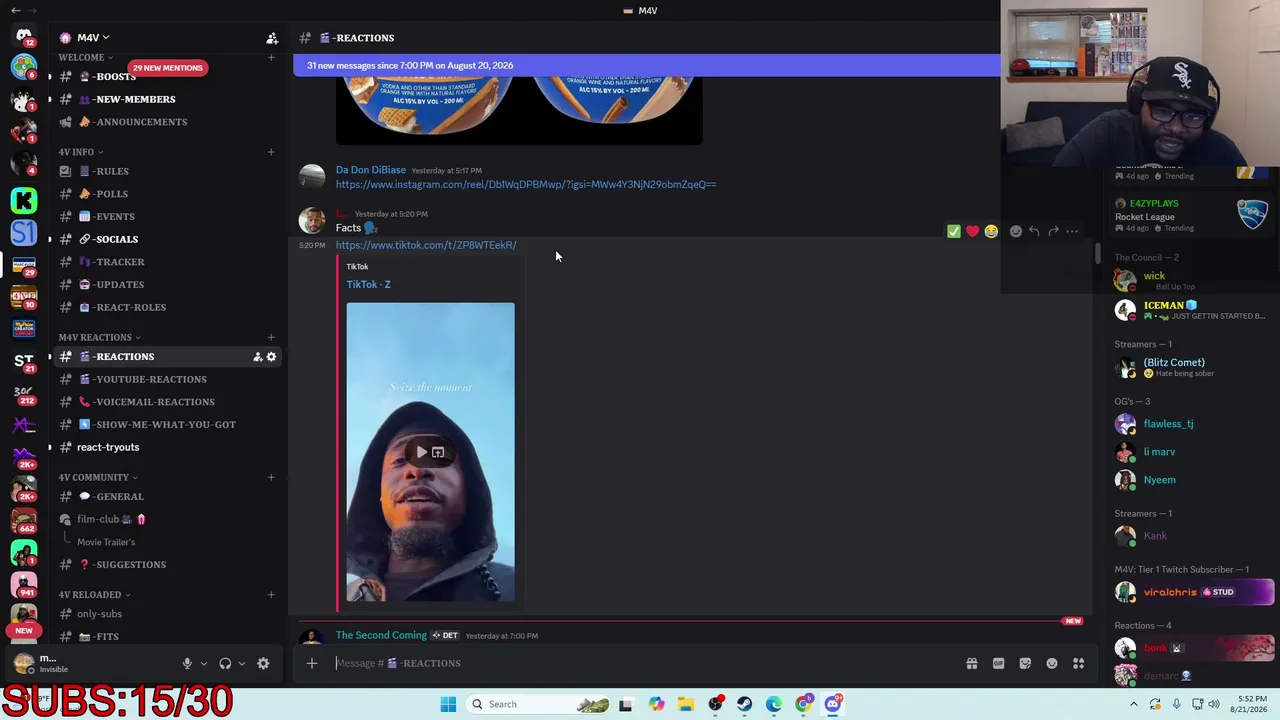Open the gift icon in message bar
The height and width of the screenshot is (720, 1280).
point(971,663)
